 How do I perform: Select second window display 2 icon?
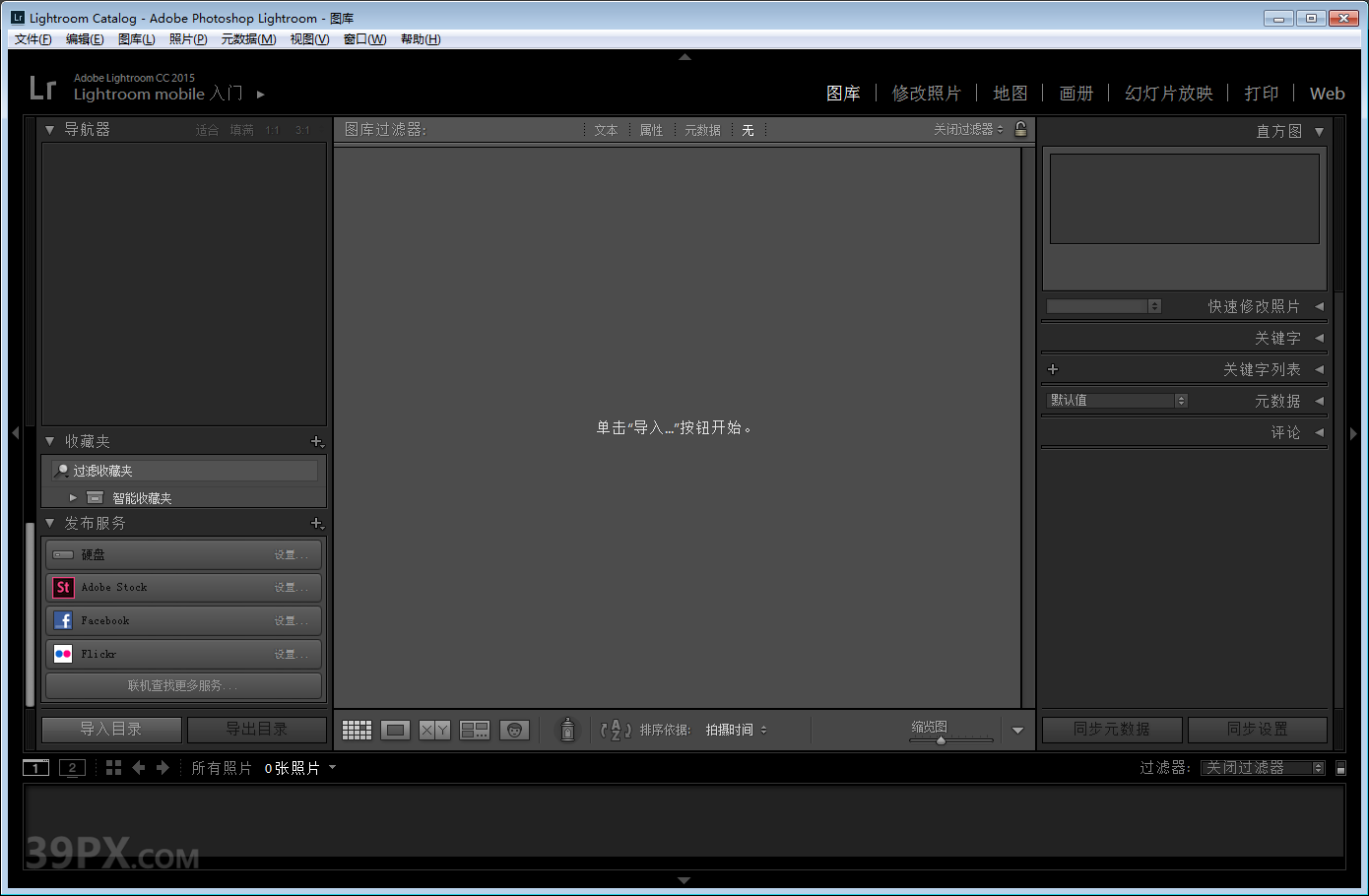(x=72, y=768)
